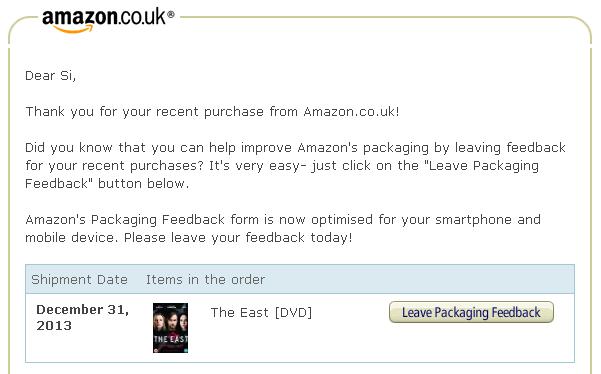Click the Thank you for your recent text

112,112
